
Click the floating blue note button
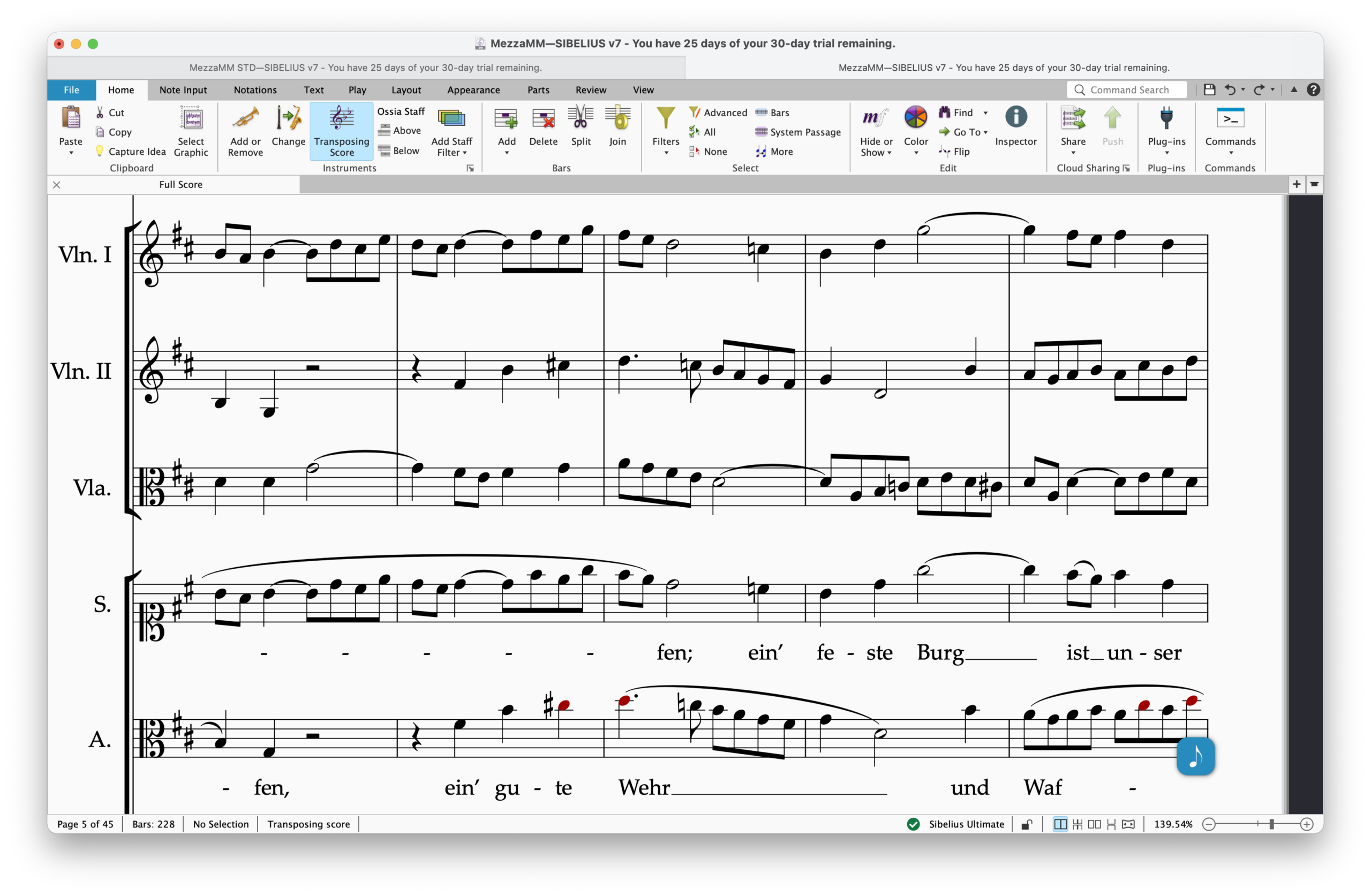[x=1195, y=756]
